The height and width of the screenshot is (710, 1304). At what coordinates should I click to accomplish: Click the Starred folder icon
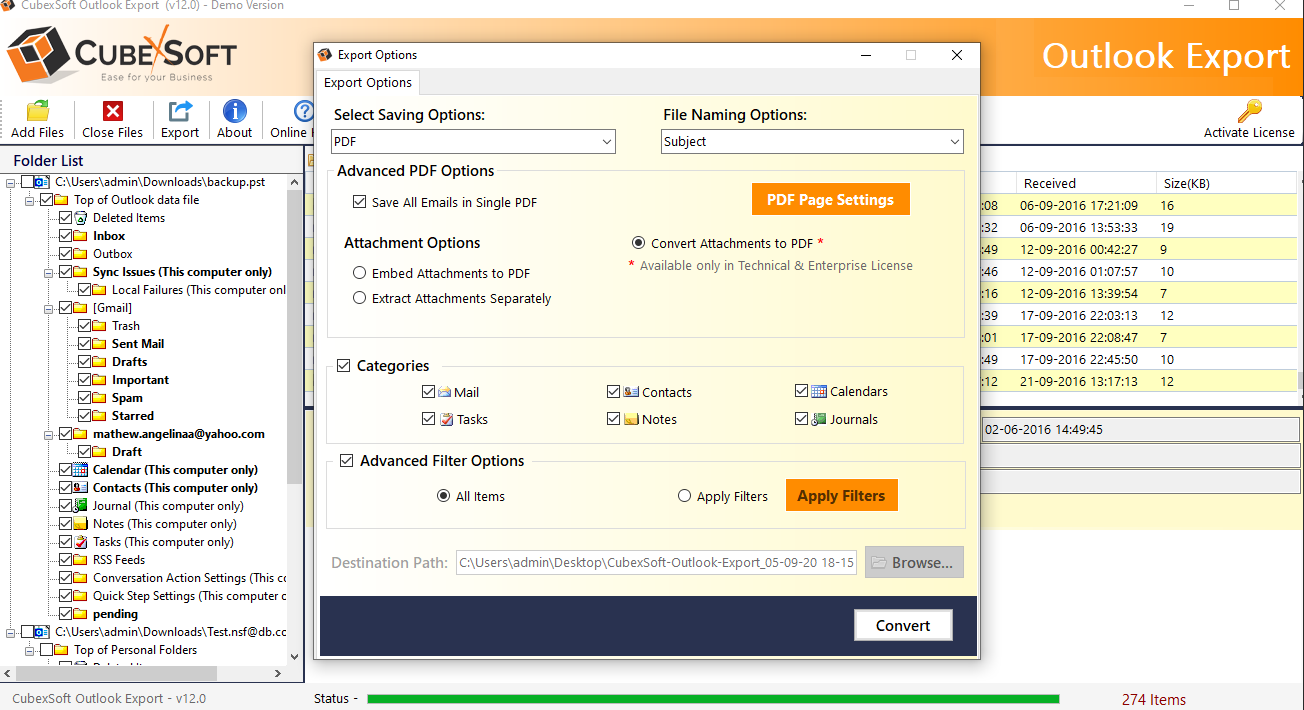100,416
